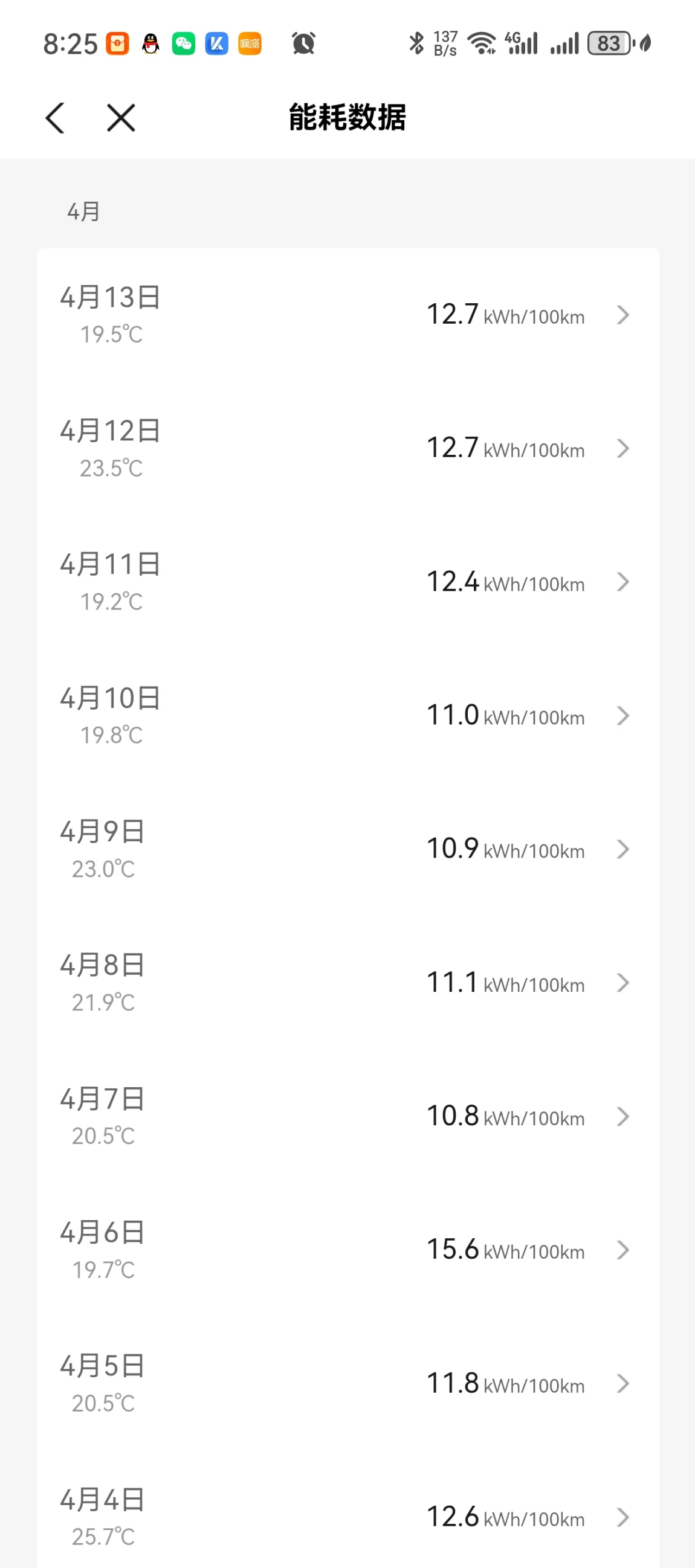Tap the alarm clock status icon
This screenshot has width=695, height=1568.
303,43
